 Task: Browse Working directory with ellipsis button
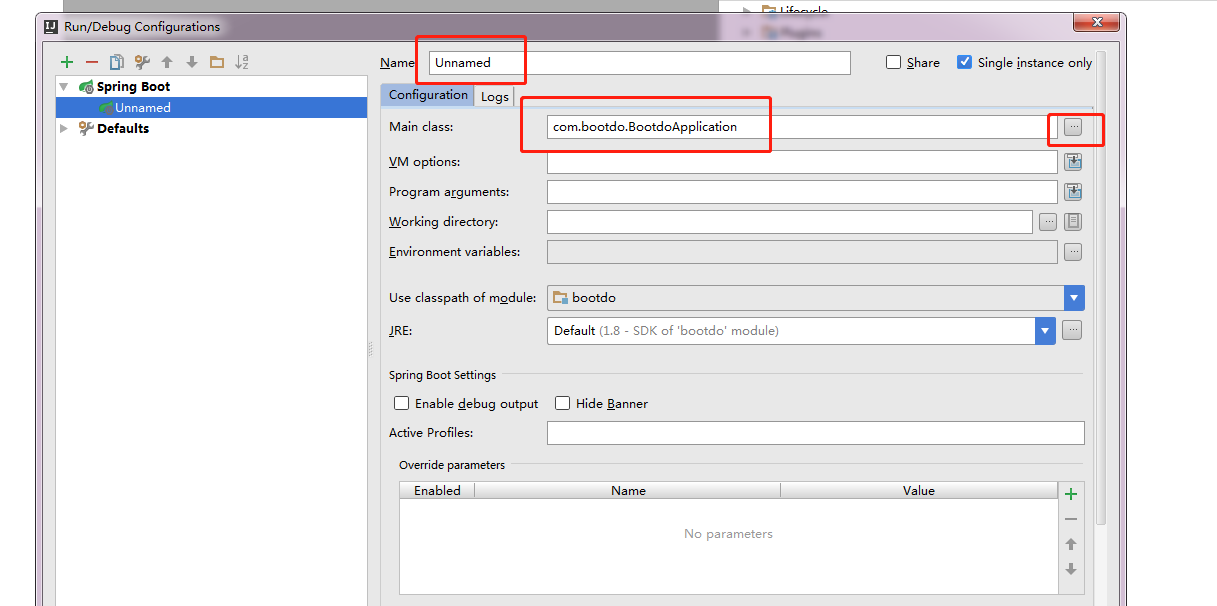click(1048, 222)
